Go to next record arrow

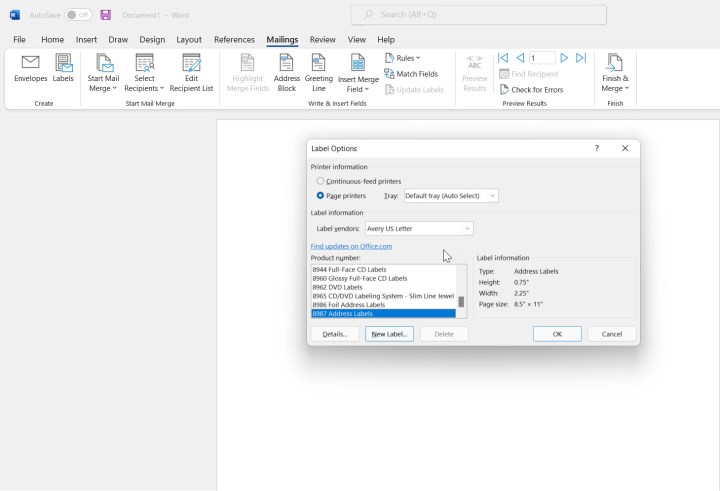click(x=565, y=58)
